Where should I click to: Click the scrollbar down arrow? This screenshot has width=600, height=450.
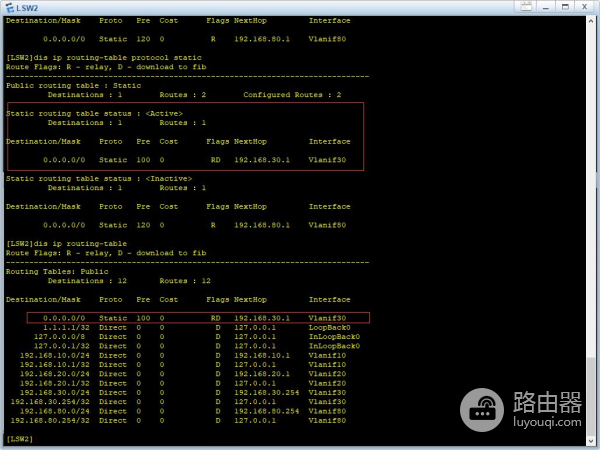coord(591,443)
